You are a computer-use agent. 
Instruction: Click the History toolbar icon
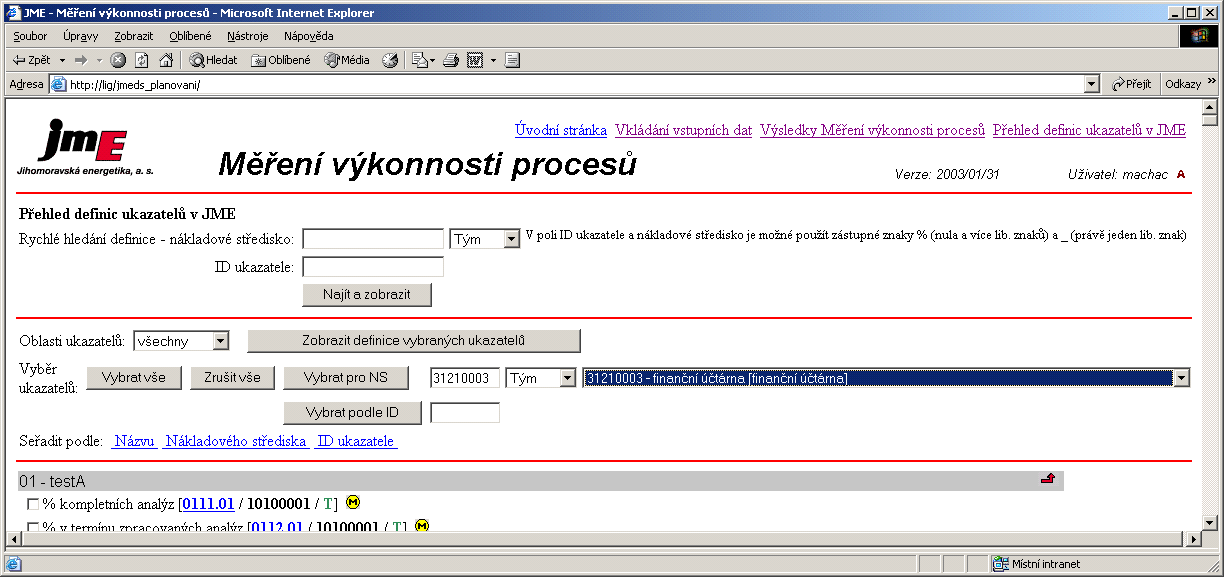point(390,60)
